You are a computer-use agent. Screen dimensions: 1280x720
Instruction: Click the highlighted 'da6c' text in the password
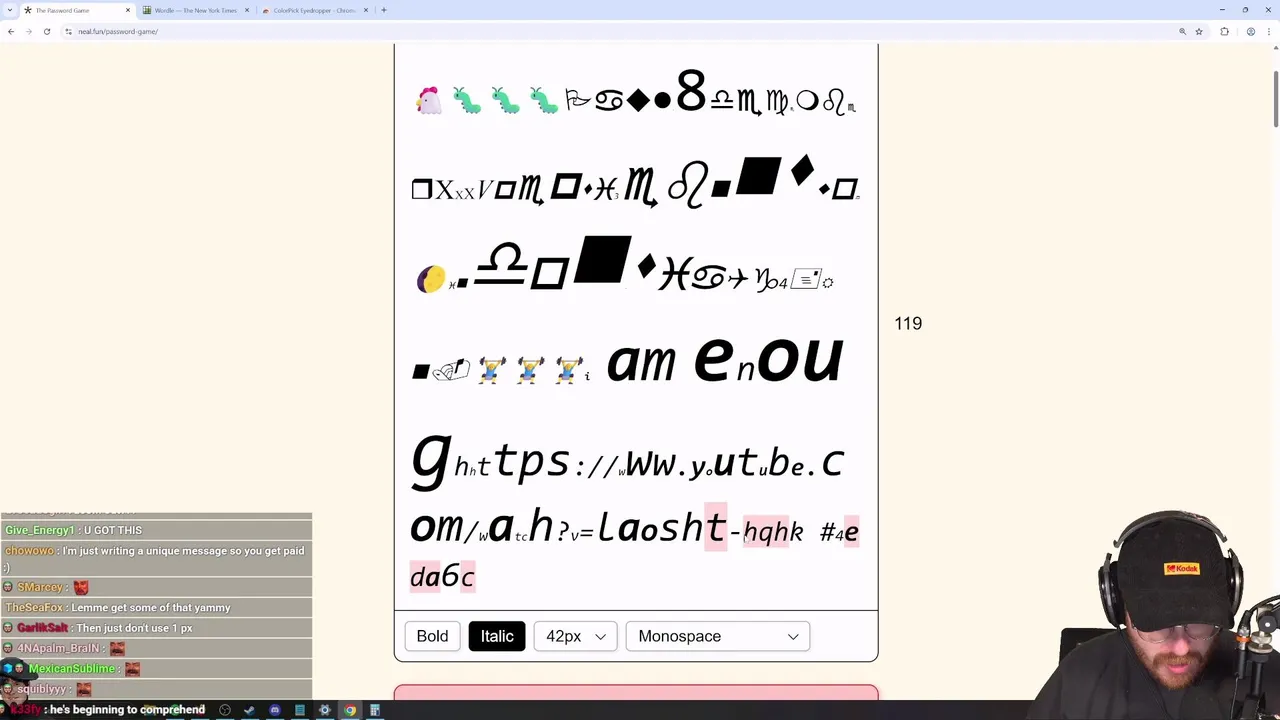(x=442, y=576)
